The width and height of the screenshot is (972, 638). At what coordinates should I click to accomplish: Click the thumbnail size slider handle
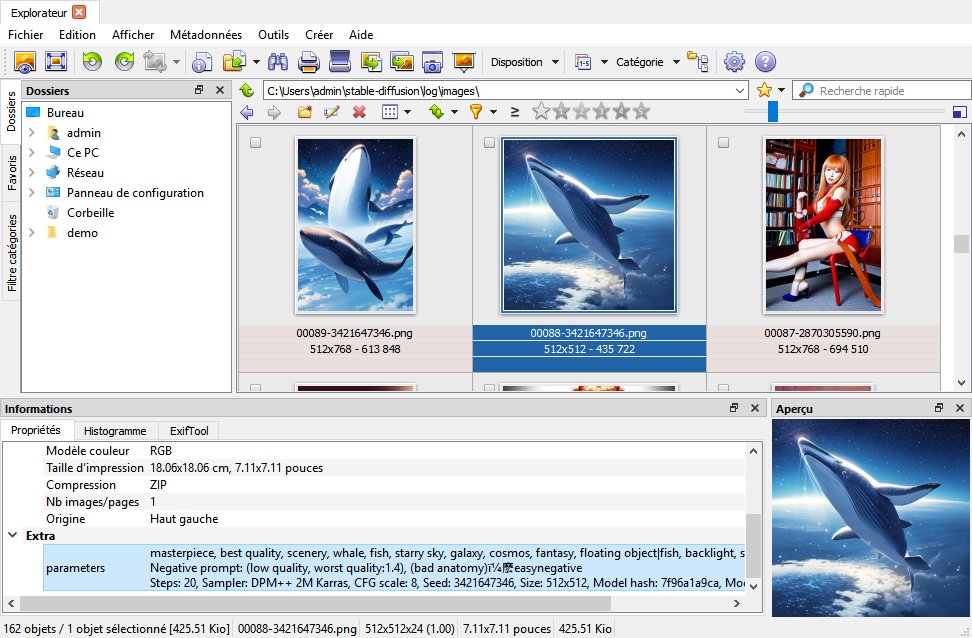[x=773, y=112]
